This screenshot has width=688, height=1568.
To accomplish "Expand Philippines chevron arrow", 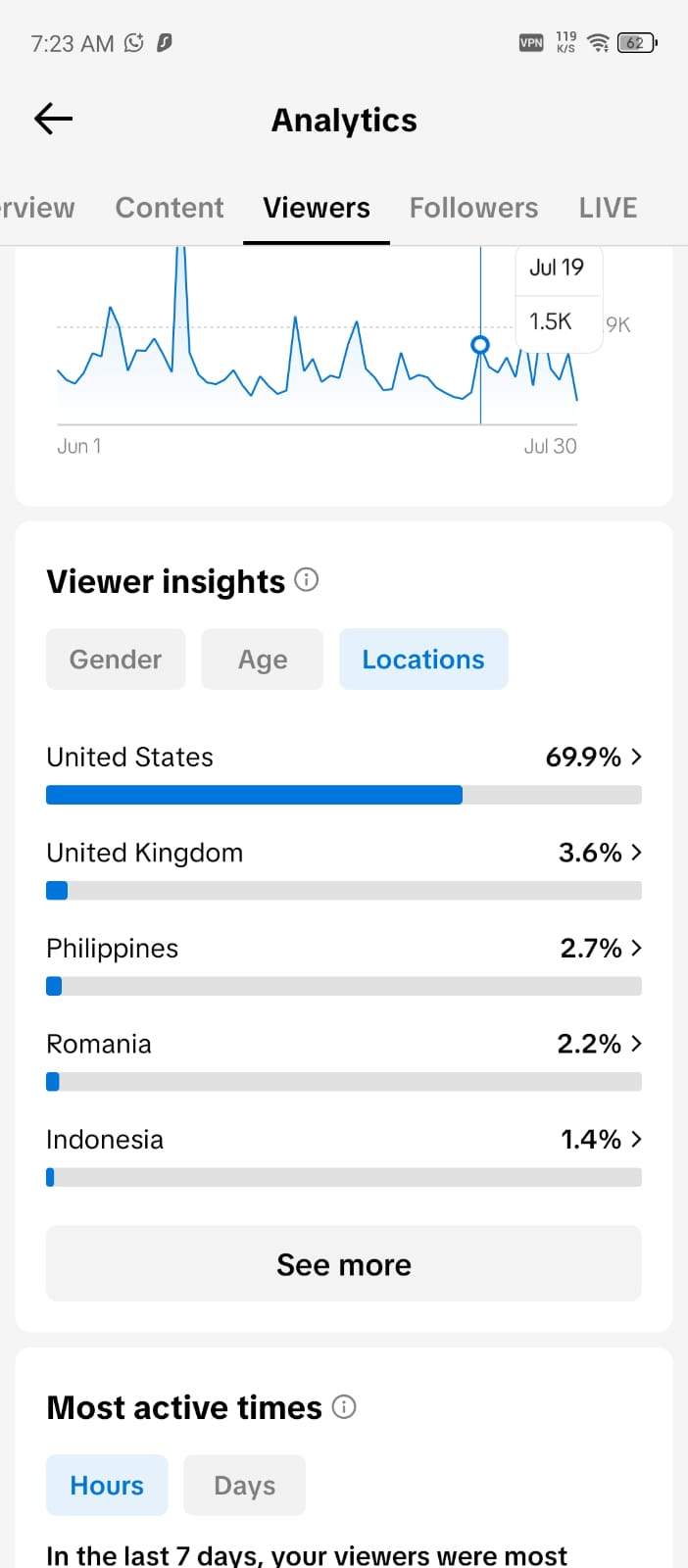I will (636, 948).
